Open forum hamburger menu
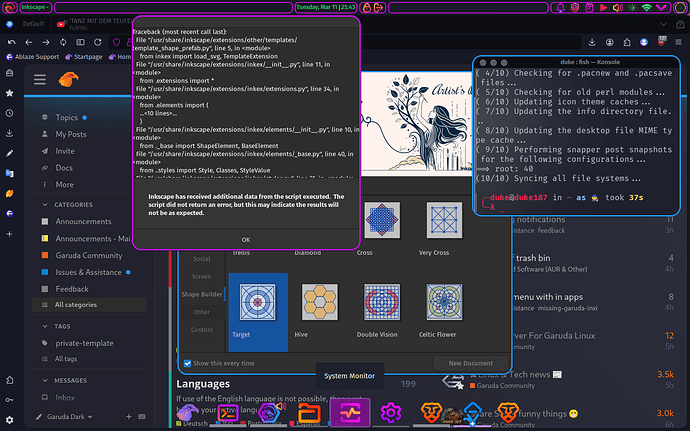The image size is (690, 431). [x=40, y=80]
